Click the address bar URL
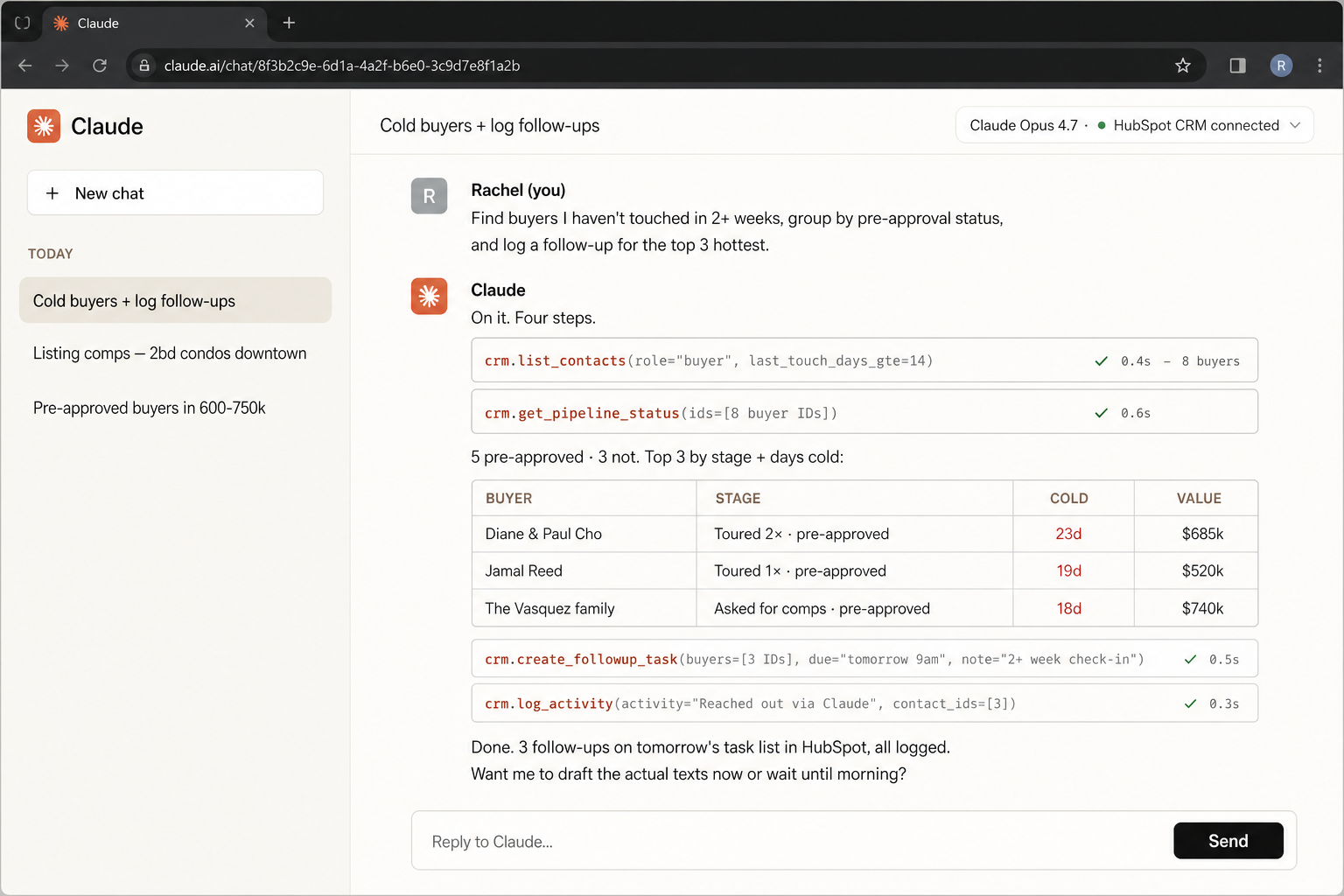The image size is (1344, 896). [342, 66]
